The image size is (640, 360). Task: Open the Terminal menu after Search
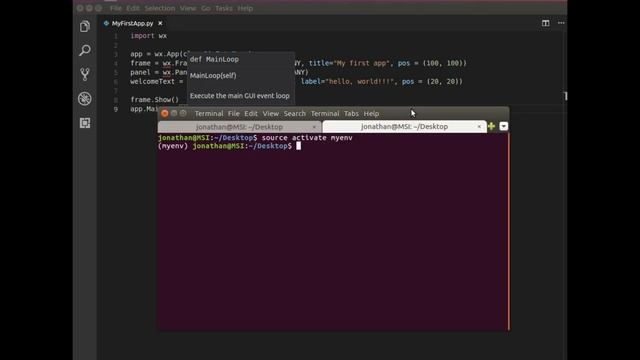(x=325, y=113)
